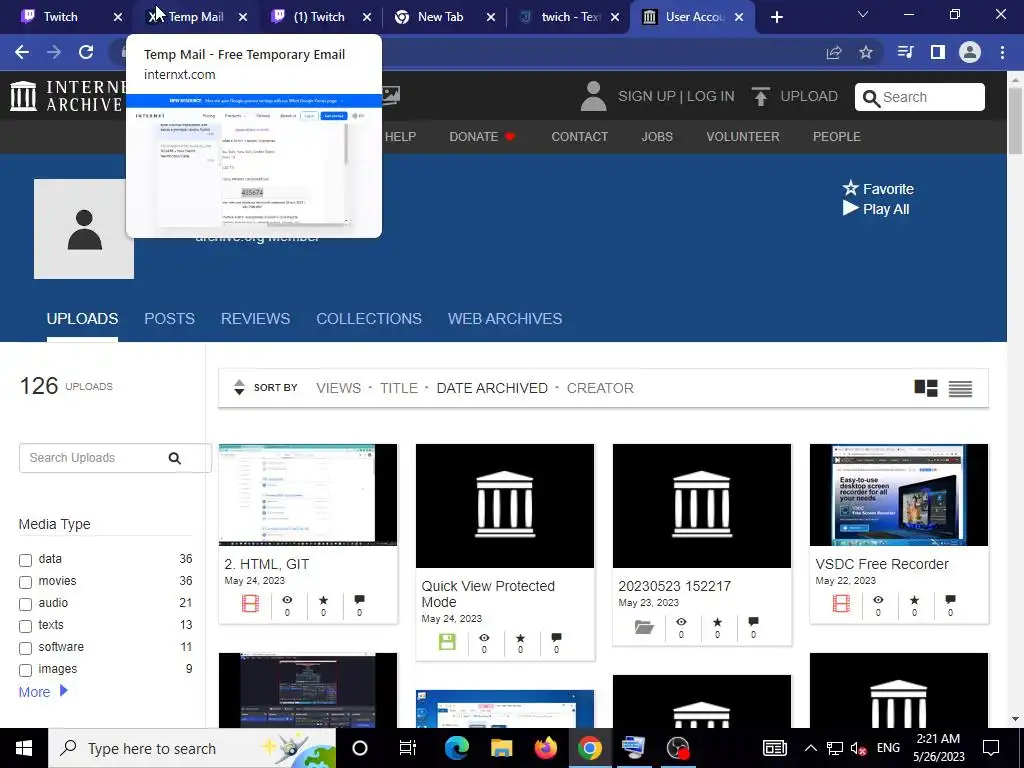Open the Chrome profile avatar icon
The width and height of the screenshot is (1024, 768).
pos(970,52)
